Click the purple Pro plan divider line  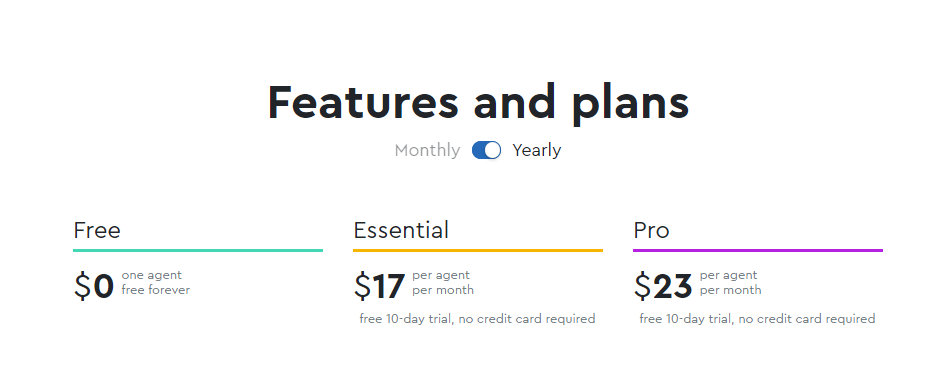coord(758,250)
